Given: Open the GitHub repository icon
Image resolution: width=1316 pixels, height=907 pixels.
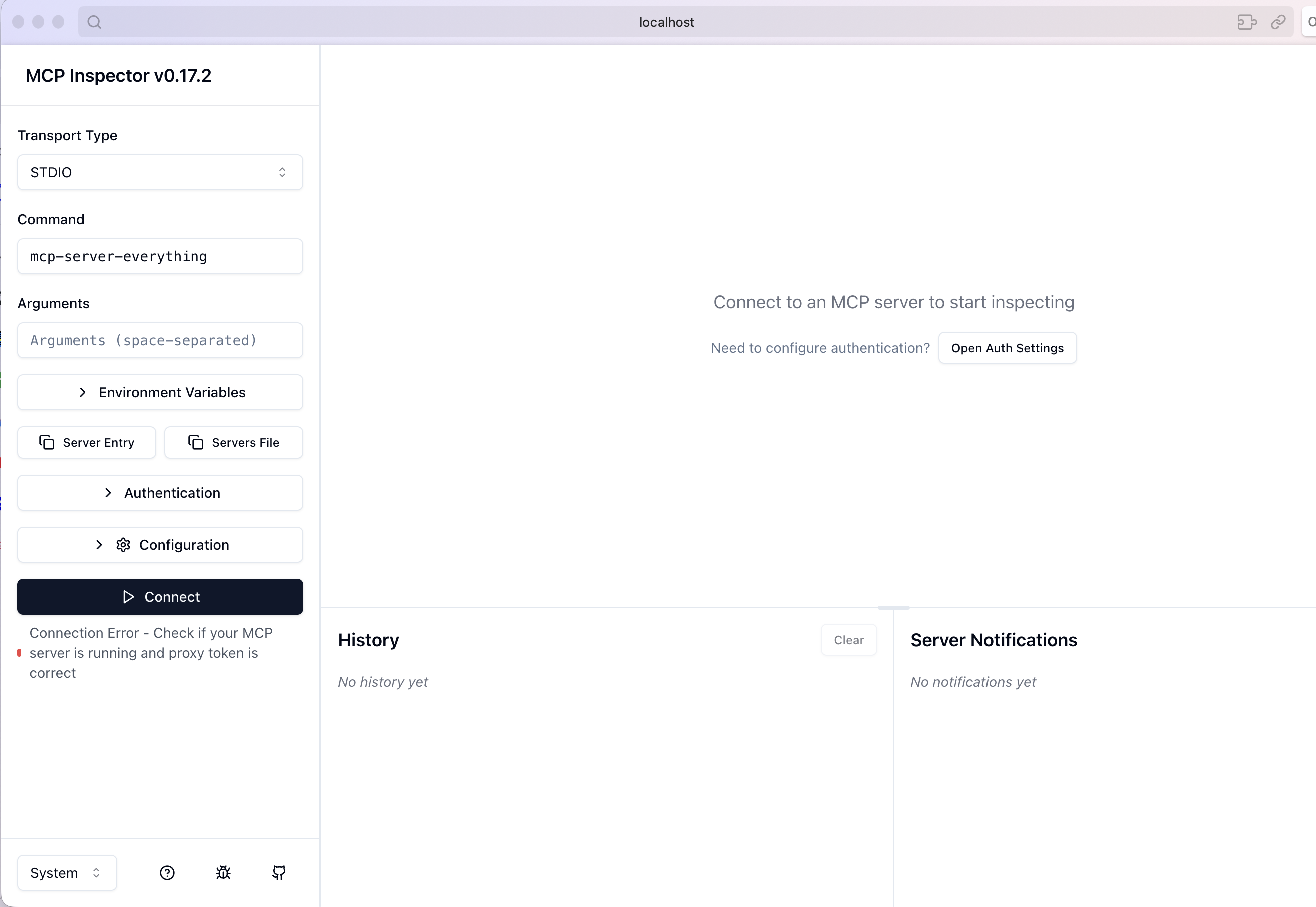Looking at the screenshot, I should [x=279, y=873].
